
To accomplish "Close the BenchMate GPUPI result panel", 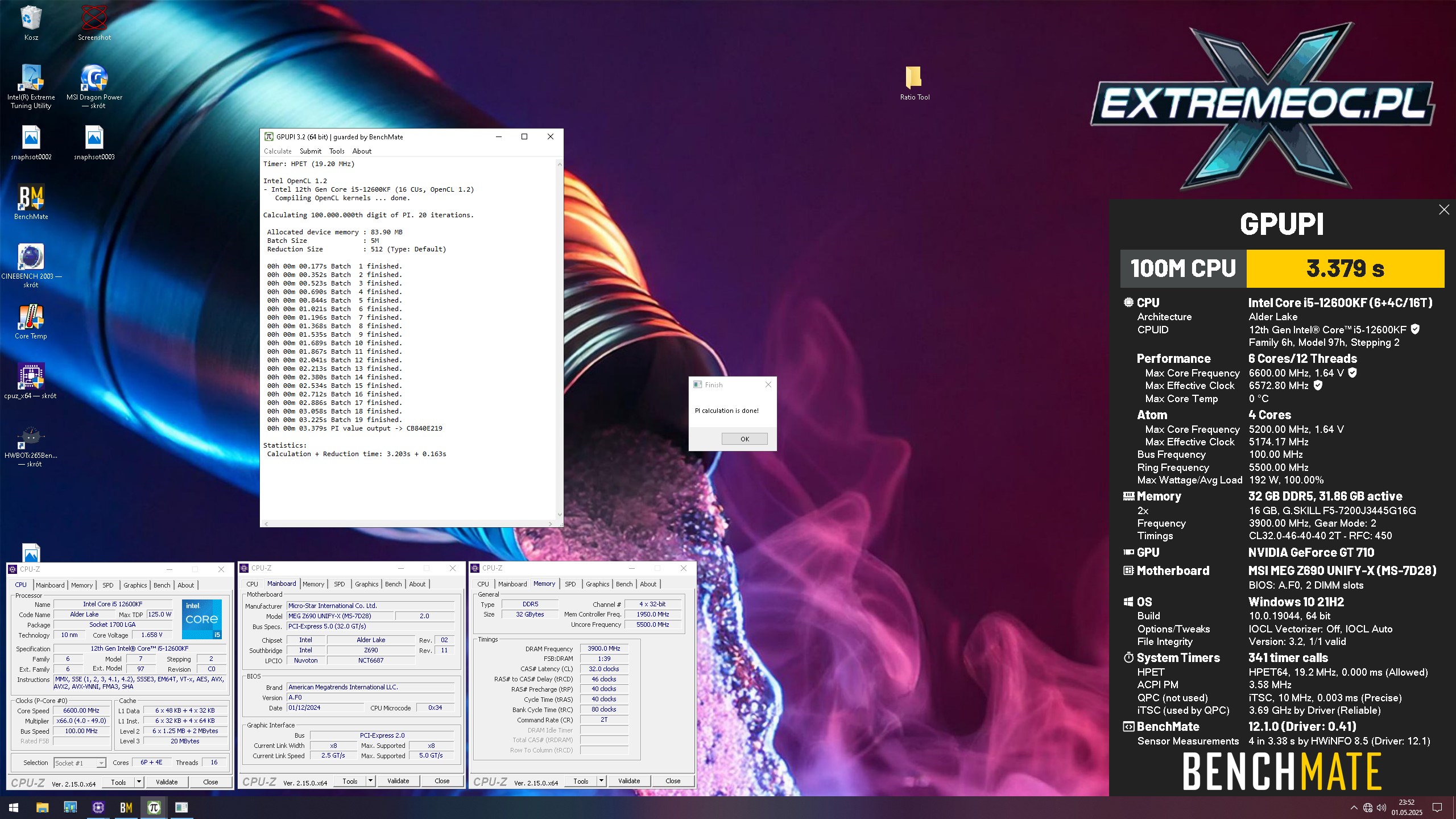I will (1443, 210).
